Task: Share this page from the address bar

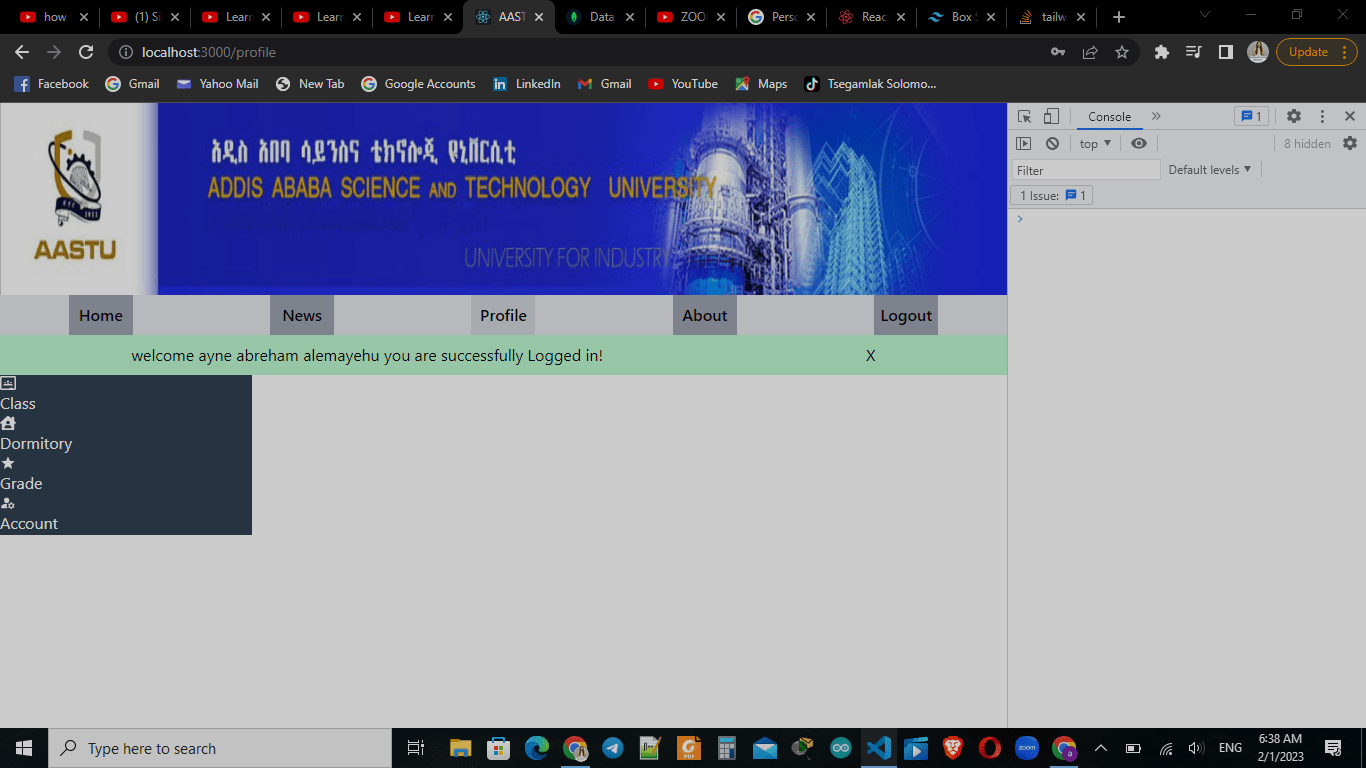Action: pos(1090,52)
